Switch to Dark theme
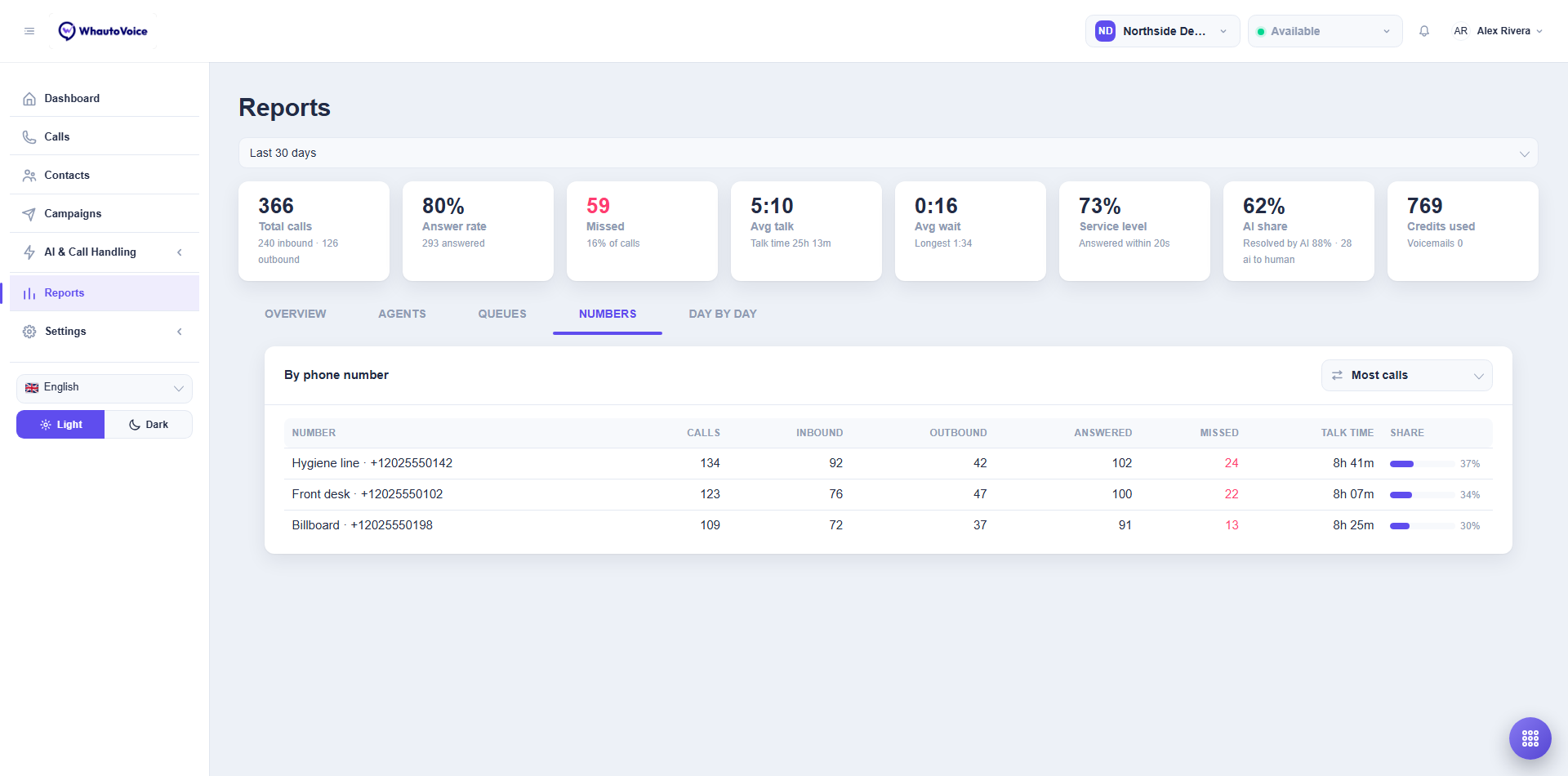Screen dimensions: 1568x776 [x=149, y=425]
